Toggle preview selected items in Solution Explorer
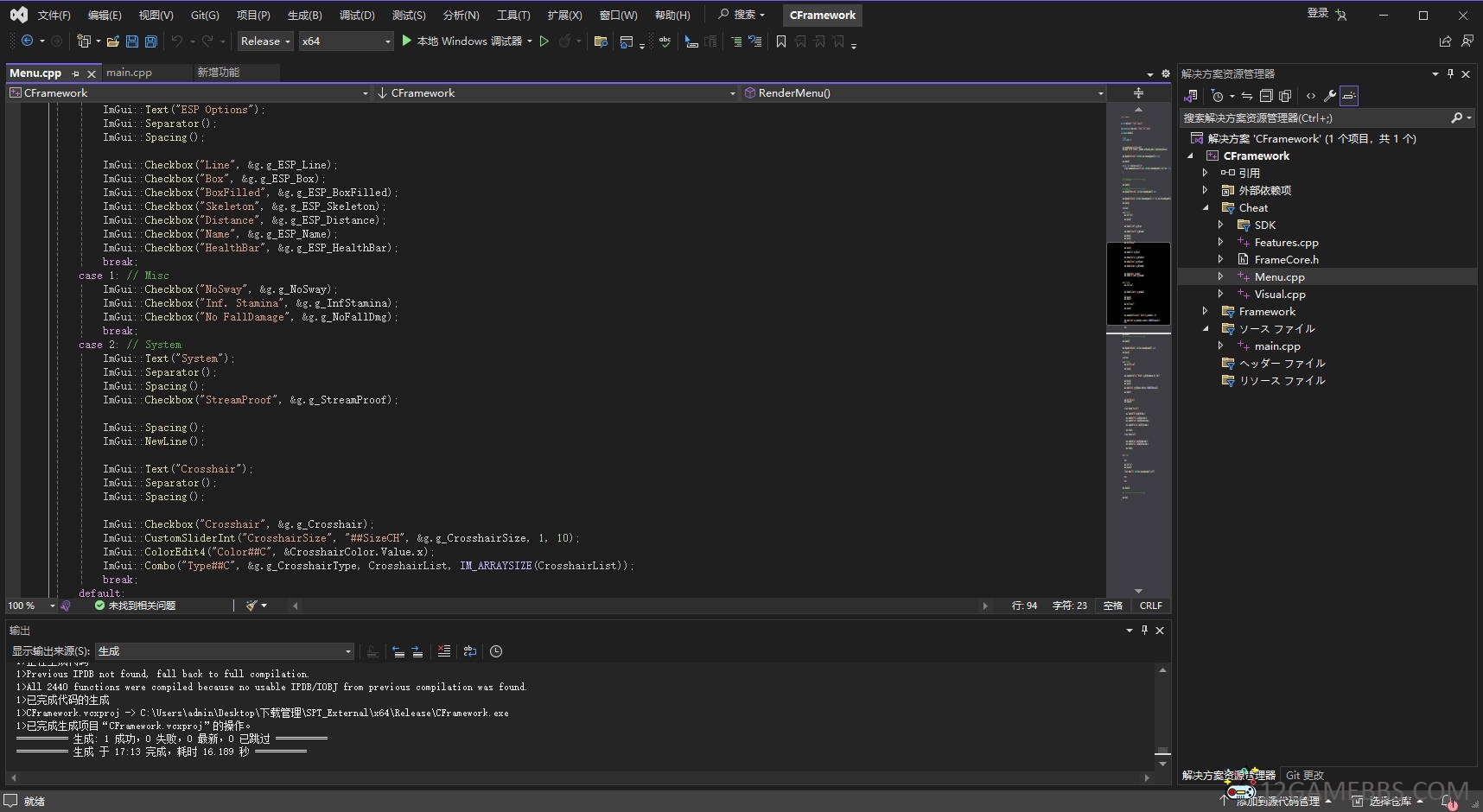This screenshot has height=812, width=1483. coord(1349,96)
